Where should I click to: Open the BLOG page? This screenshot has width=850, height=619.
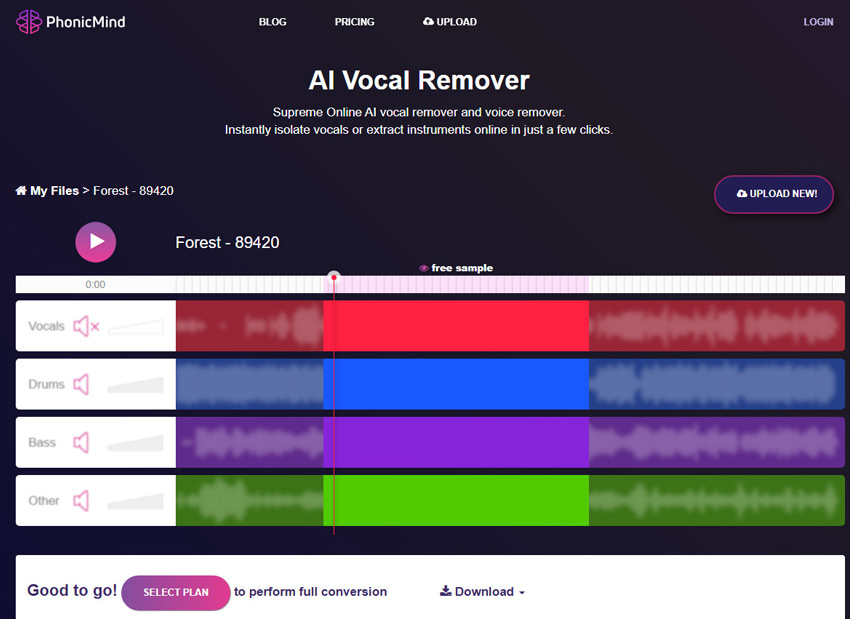pyautogui.click(x=273, y=22)
